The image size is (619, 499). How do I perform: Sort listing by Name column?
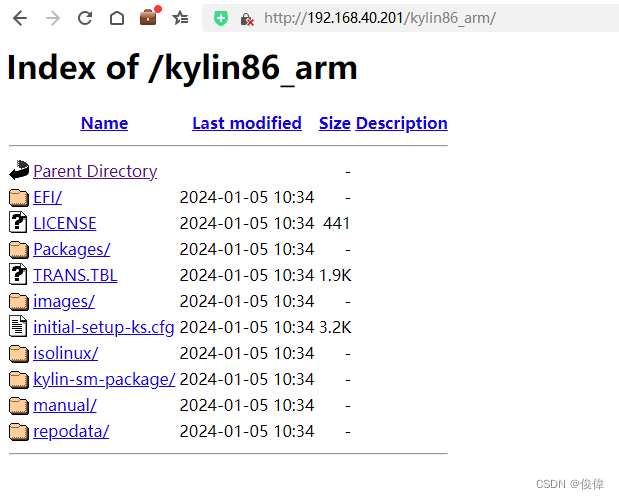104,123
